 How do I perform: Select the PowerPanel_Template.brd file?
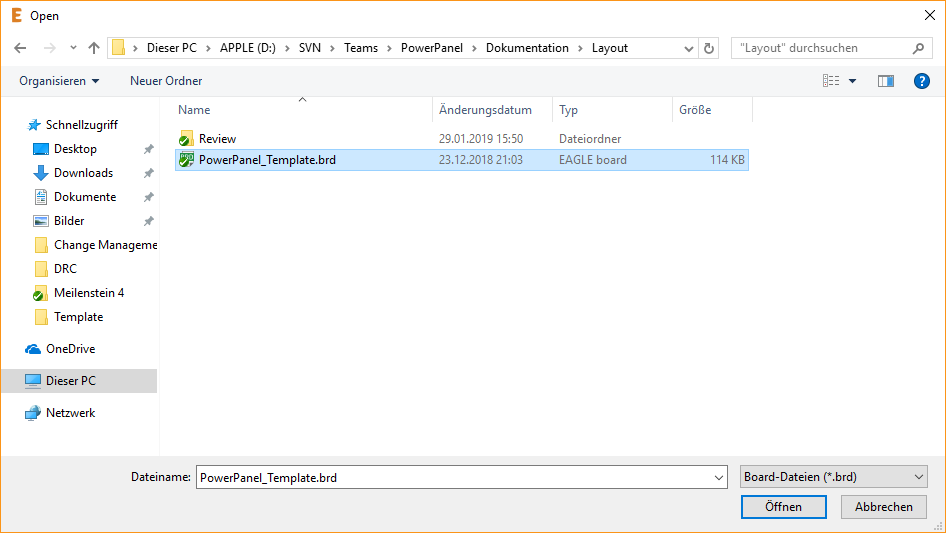tap(267, 160)
